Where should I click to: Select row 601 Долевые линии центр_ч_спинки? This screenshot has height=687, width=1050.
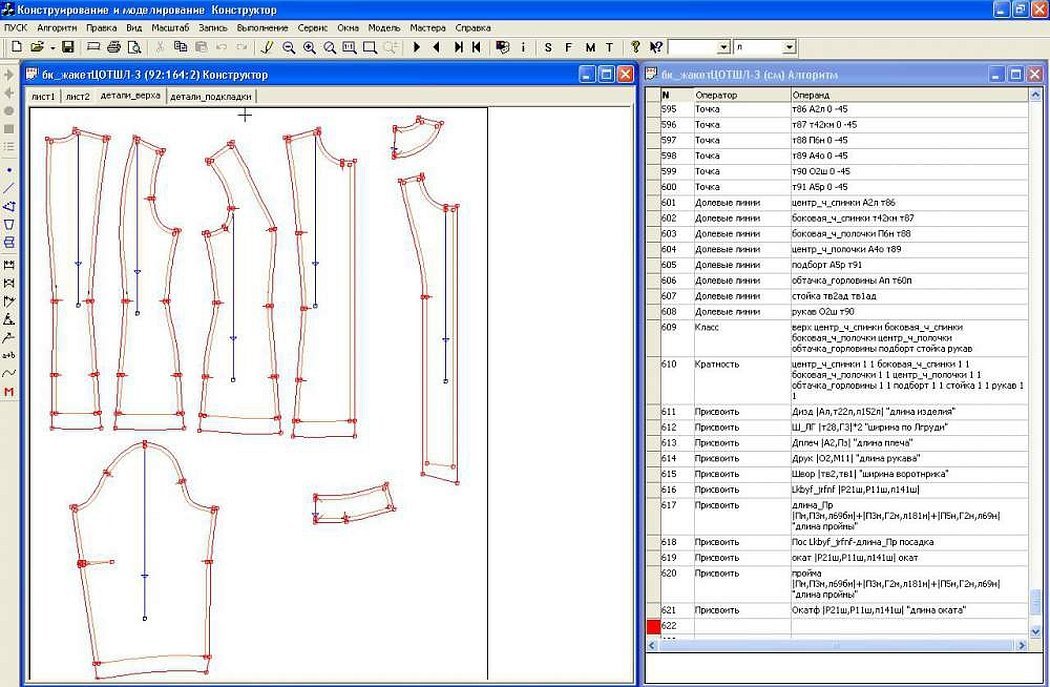point(844,202)
